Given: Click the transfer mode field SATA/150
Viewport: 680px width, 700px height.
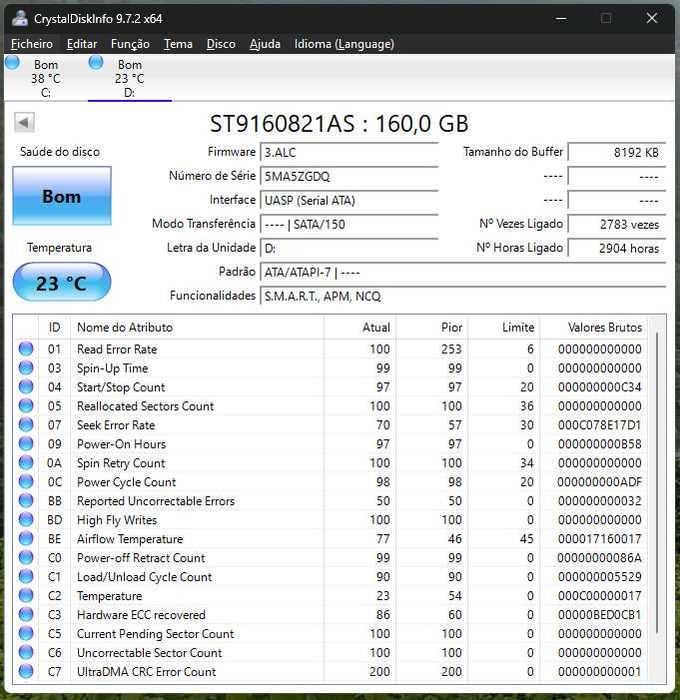Looking at the screenshot, I should coord(349,224).
